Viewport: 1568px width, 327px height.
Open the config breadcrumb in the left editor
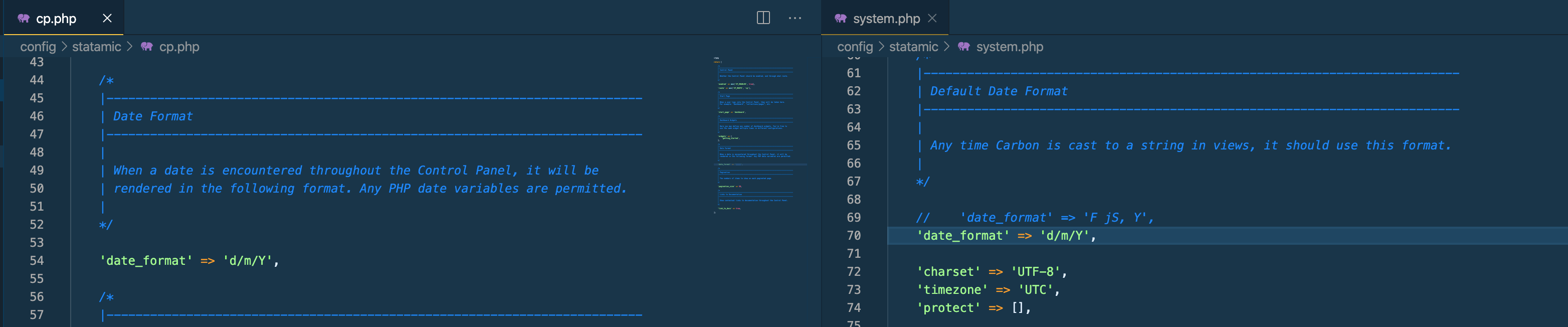38,46
